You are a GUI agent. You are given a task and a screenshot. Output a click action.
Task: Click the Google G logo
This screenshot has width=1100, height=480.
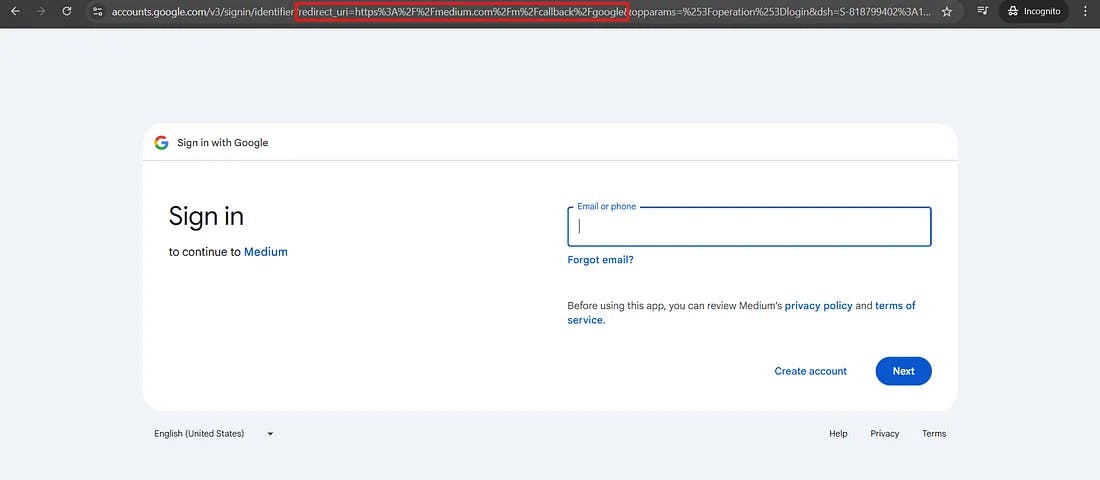pos(161,142)
